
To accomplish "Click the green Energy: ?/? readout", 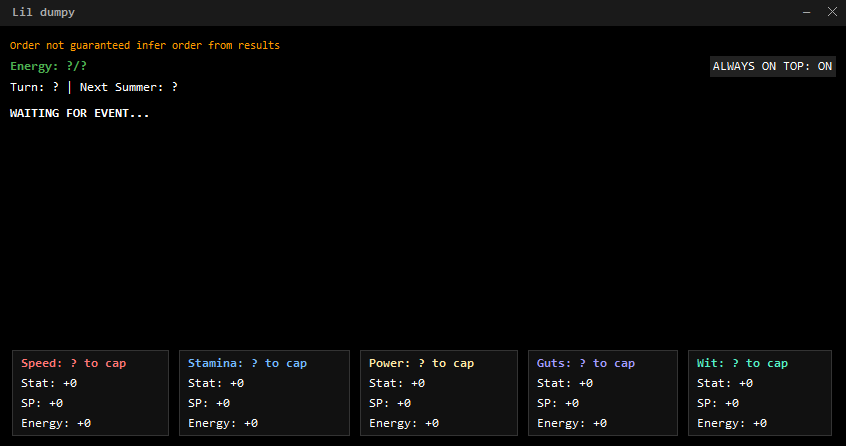I will [x=48, y=66].
